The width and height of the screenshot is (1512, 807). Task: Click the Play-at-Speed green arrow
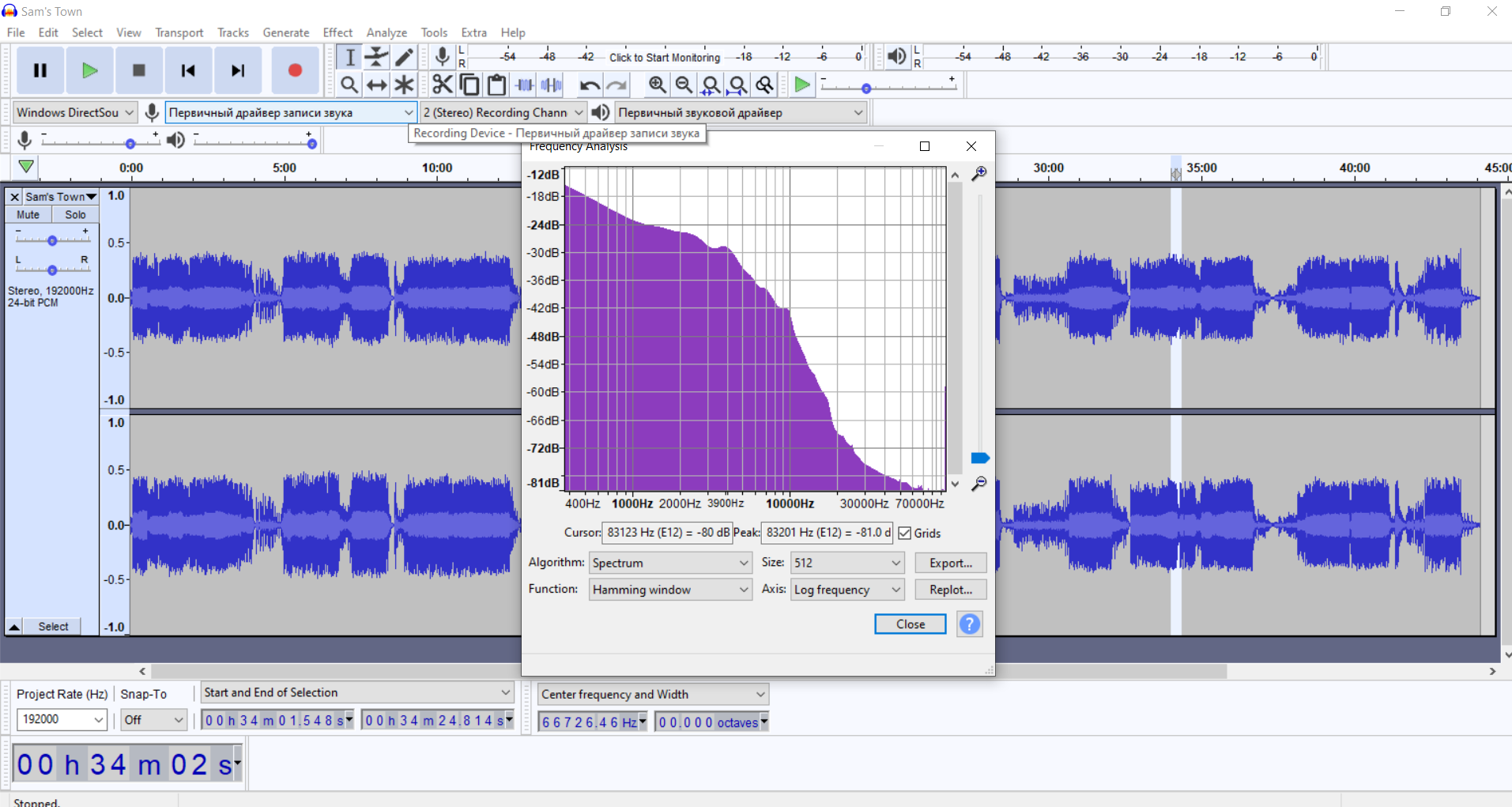pos(801,85)
